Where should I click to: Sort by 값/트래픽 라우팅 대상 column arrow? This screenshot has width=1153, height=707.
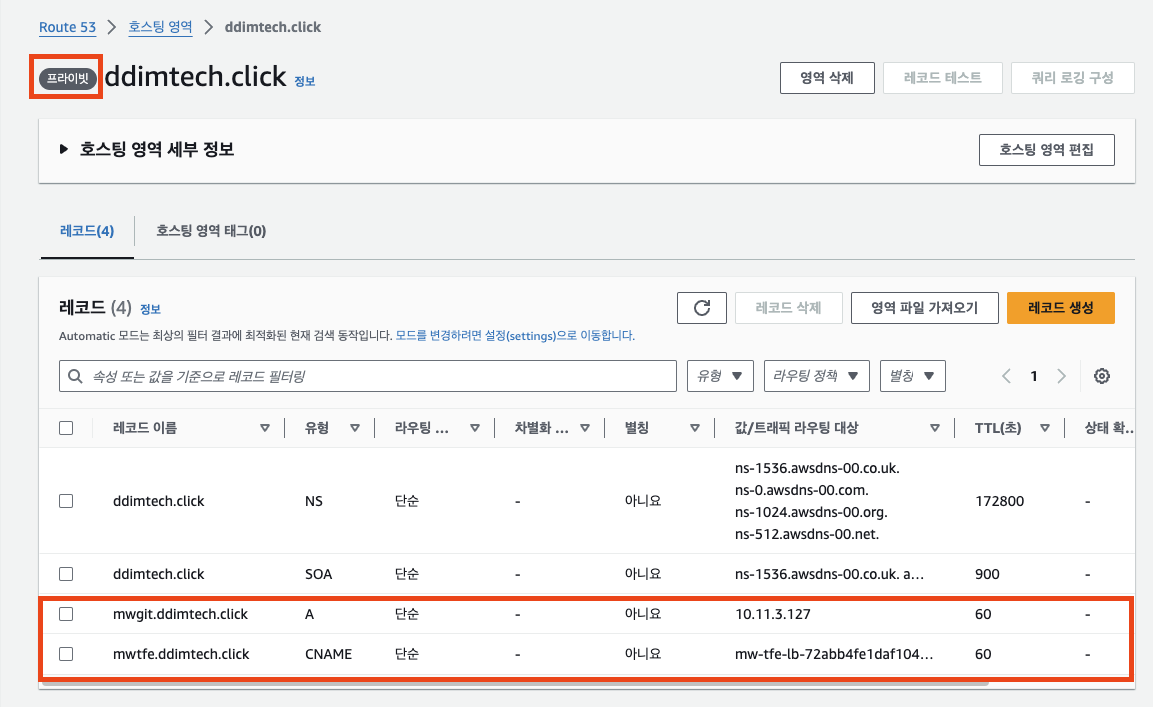935,428
